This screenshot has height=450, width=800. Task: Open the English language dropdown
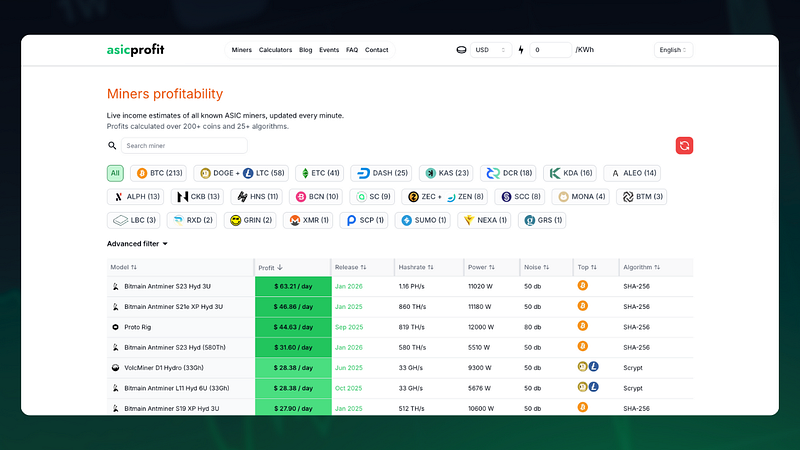(673, 50)
